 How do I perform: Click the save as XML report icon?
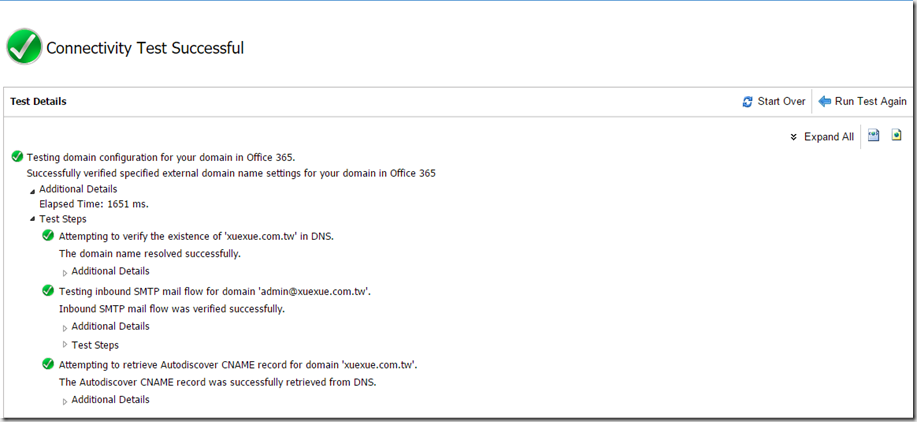click(873, 135)
